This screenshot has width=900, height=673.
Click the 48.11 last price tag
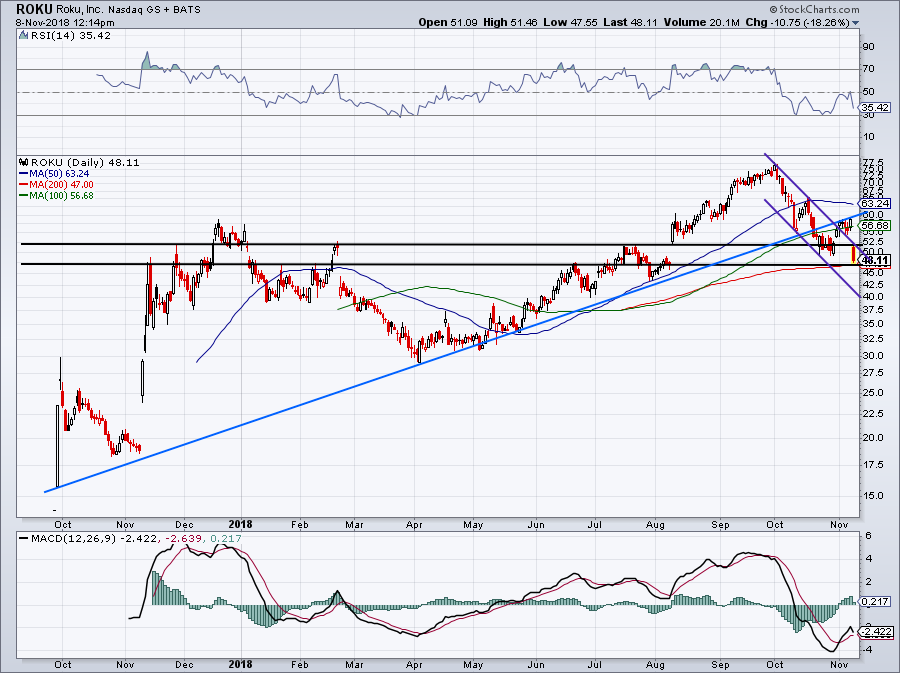[x=875, y=260]
